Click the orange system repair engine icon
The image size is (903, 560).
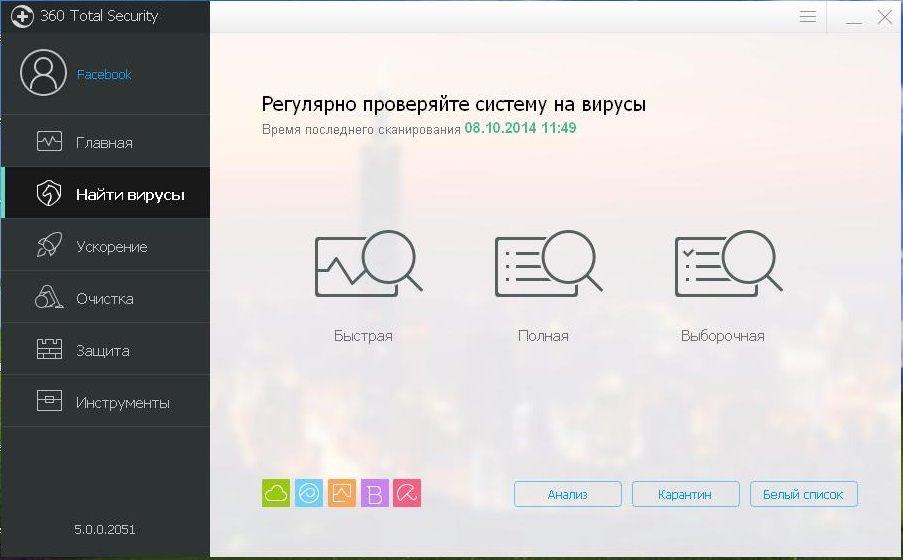[x=342, y=493]
